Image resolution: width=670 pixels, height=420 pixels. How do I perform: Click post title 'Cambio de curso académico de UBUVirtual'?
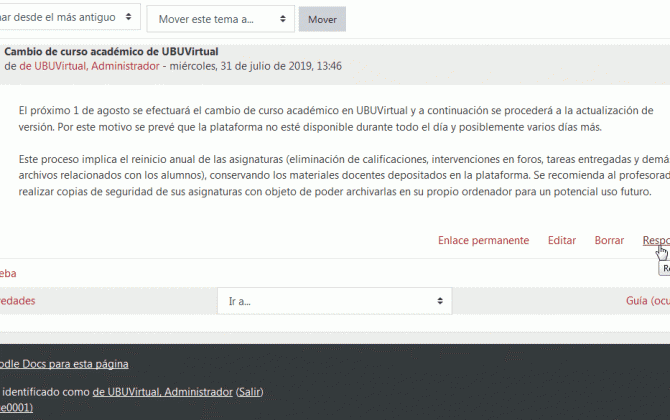tap(111, 51)
